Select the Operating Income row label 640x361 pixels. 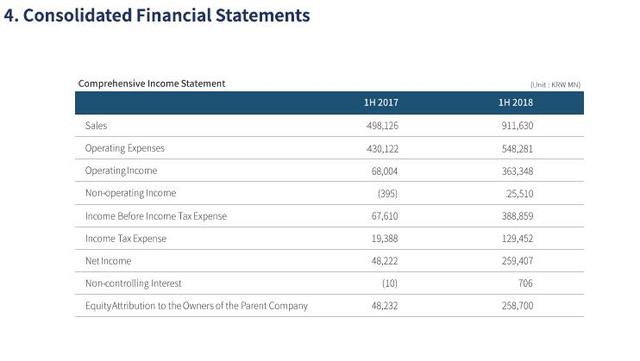[121, 171]
